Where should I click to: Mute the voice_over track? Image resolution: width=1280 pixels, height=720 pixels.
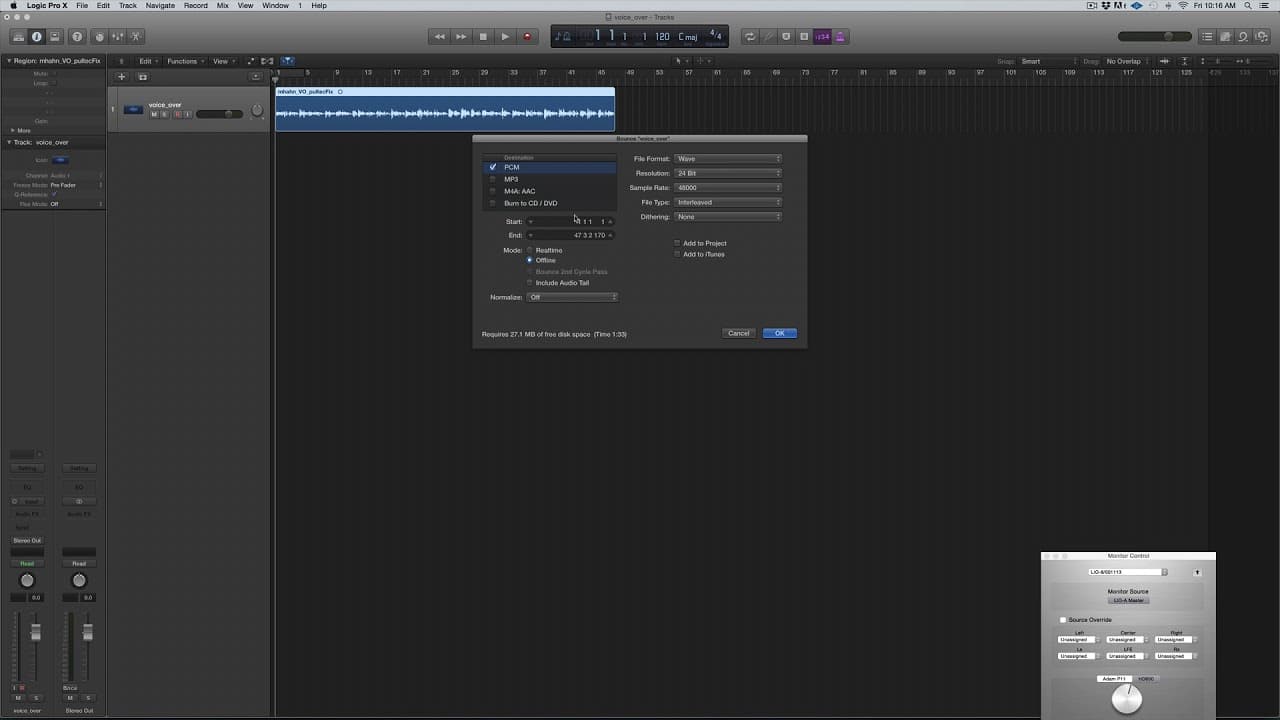[x=154, y=113]
